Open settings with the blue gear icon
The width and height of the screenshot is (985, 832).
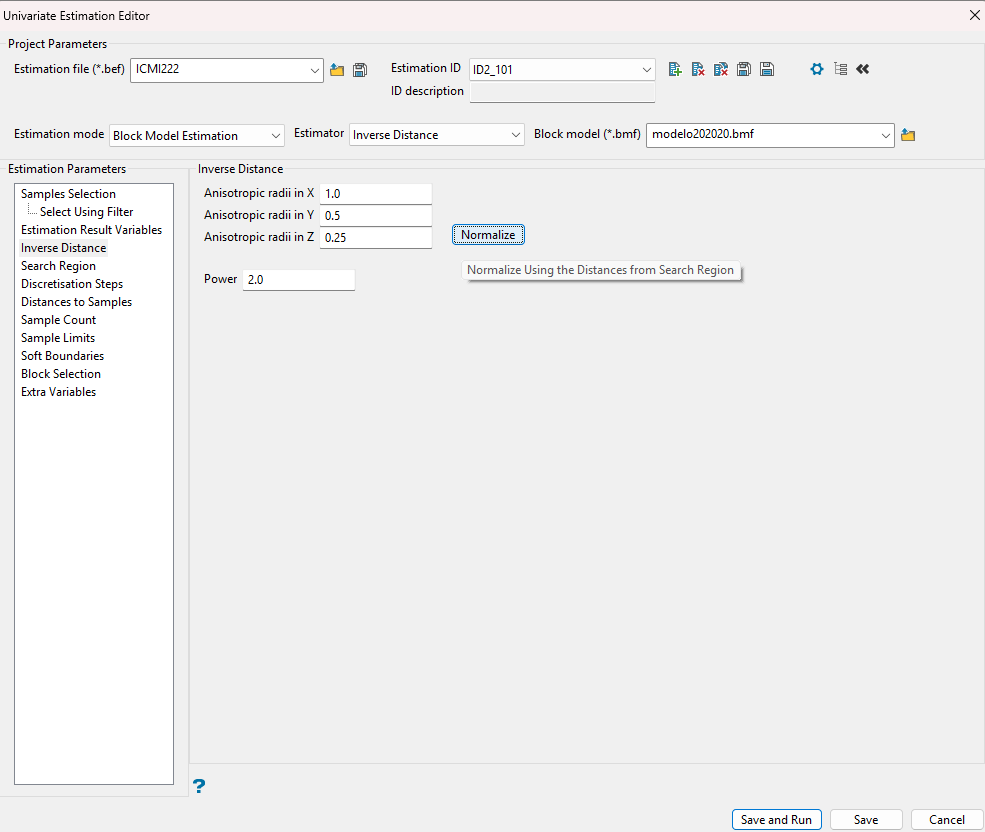pos(817,69)
